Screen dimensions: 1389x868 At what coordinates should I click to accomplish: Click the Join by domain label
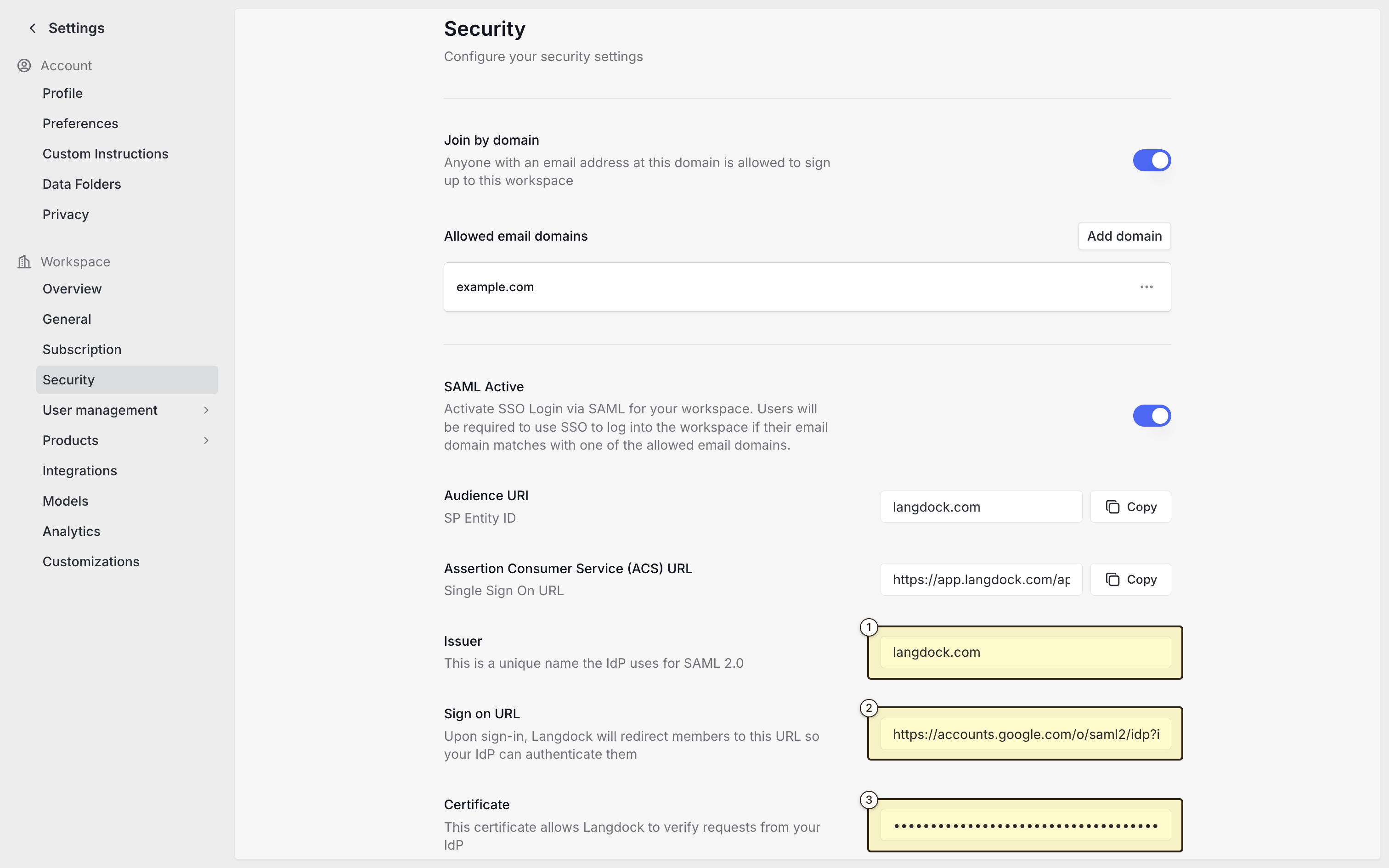pos(491,140)
